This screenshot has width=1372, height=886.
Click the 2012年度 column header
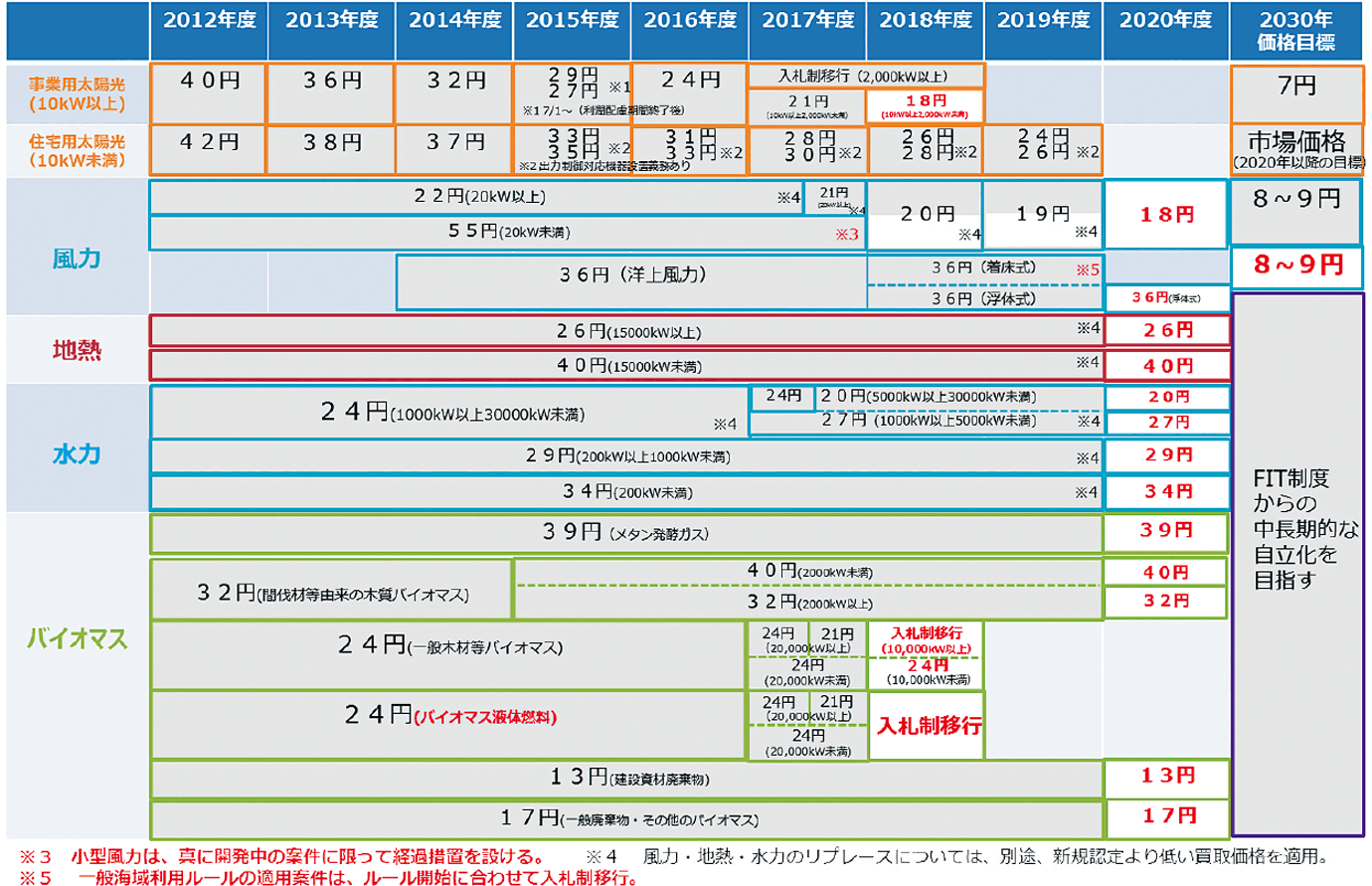209,32
